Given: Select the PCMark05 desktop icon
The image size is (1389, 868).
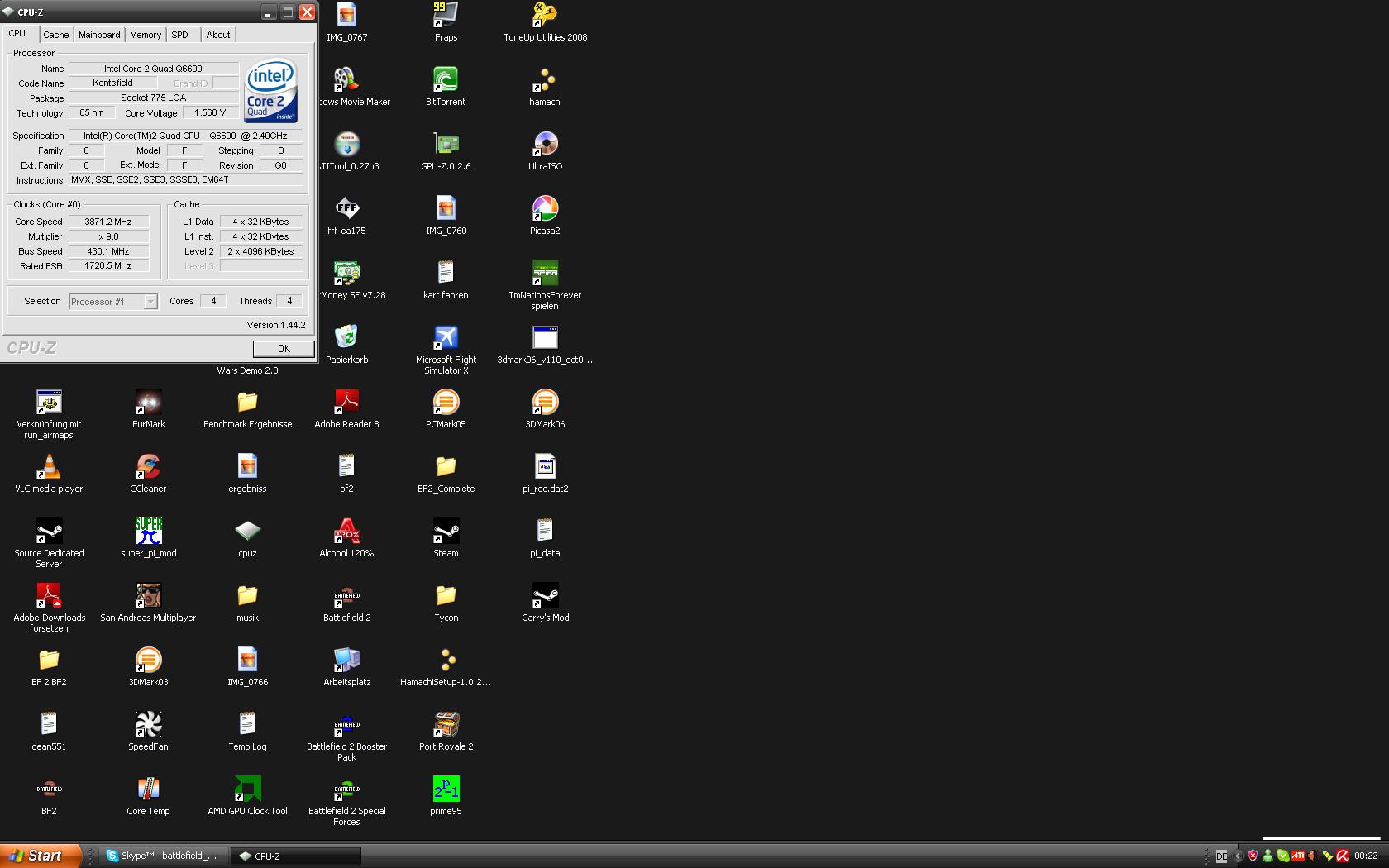Looking at the screenshot, I should click(x=446, y=409).
